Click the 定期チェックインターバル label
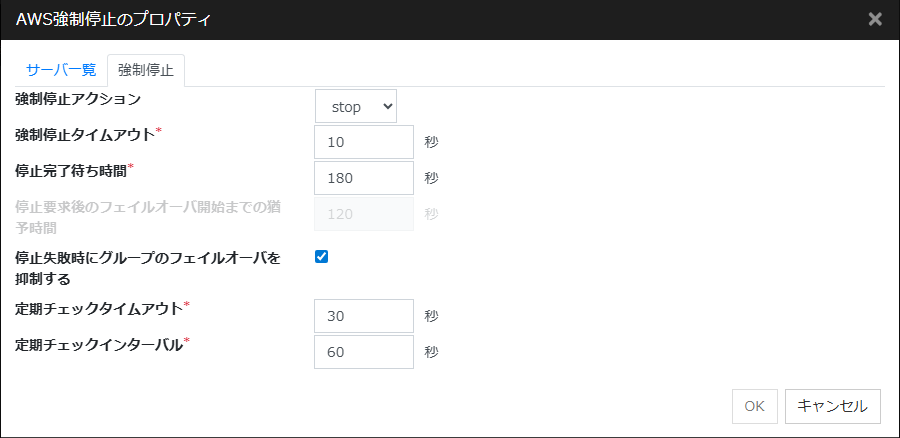The height and width of the screenshot is (438, 900). 98,344
